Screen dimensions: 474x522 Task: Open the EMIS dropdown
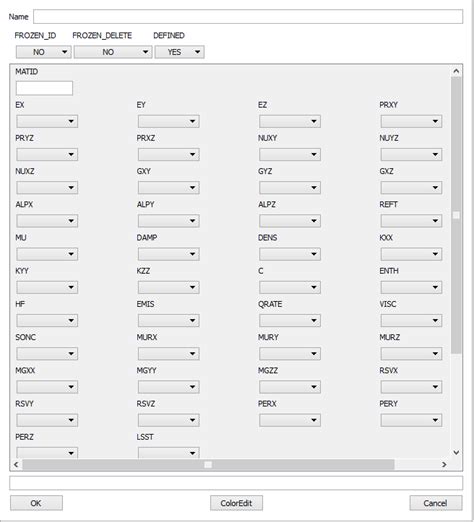point(169,320)
